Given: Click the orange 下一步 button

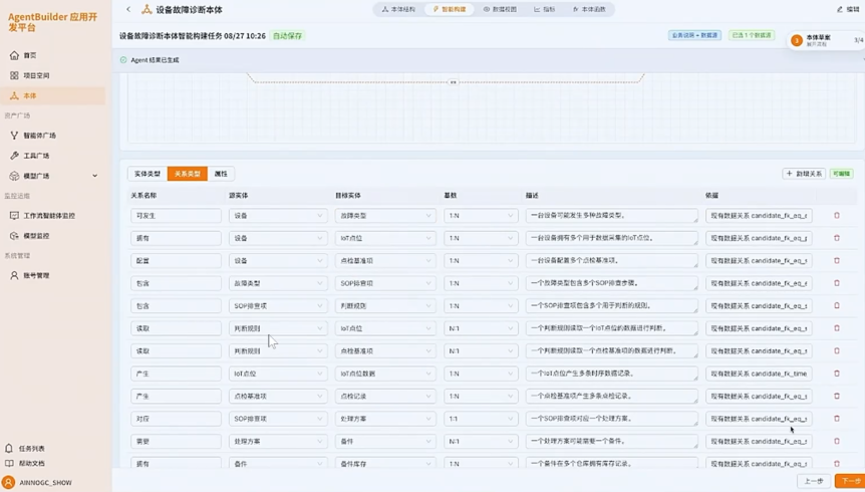Looking at the screenshot, I should click(850, 481).
